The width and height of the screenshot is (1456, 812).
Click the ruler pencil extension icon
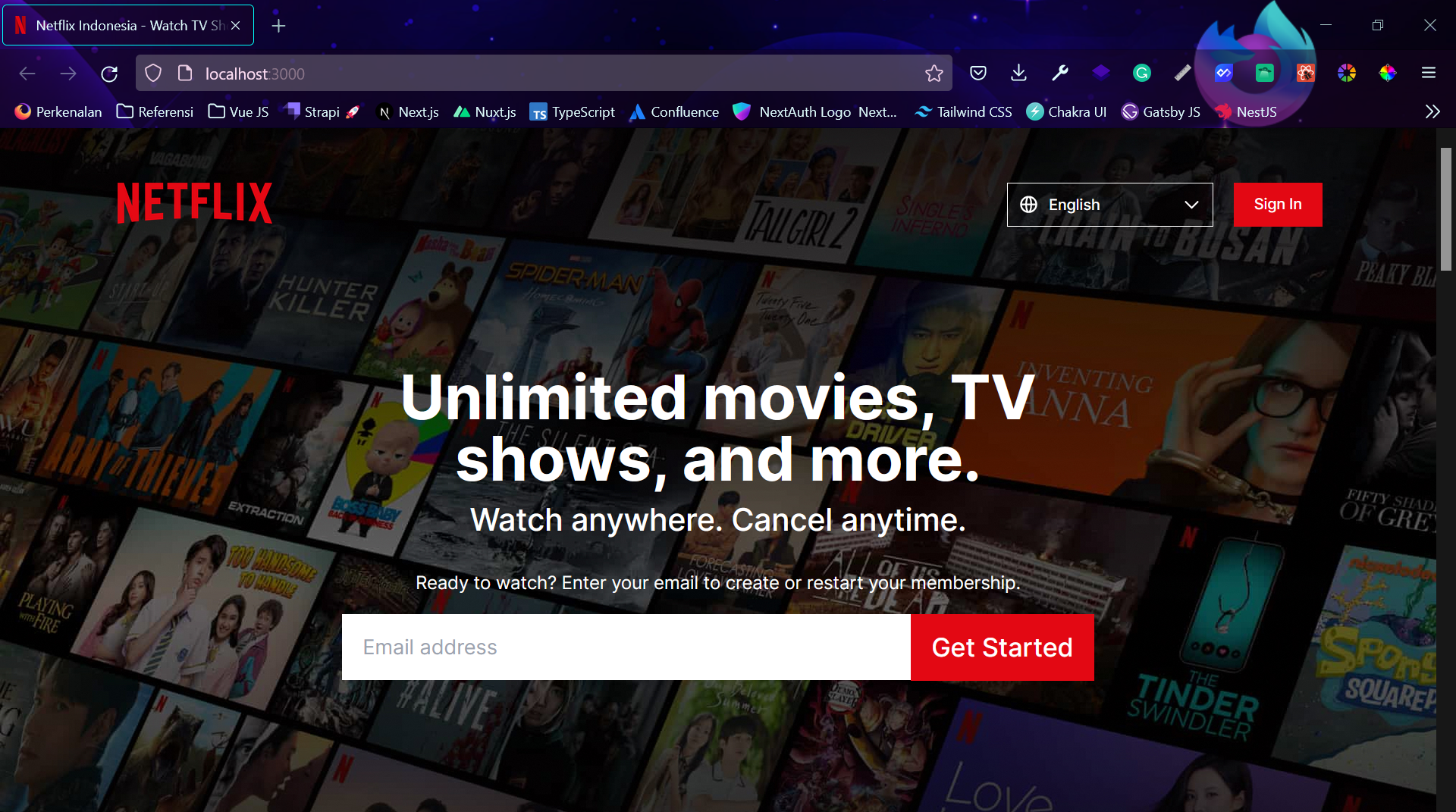(x=1182, y=73)
